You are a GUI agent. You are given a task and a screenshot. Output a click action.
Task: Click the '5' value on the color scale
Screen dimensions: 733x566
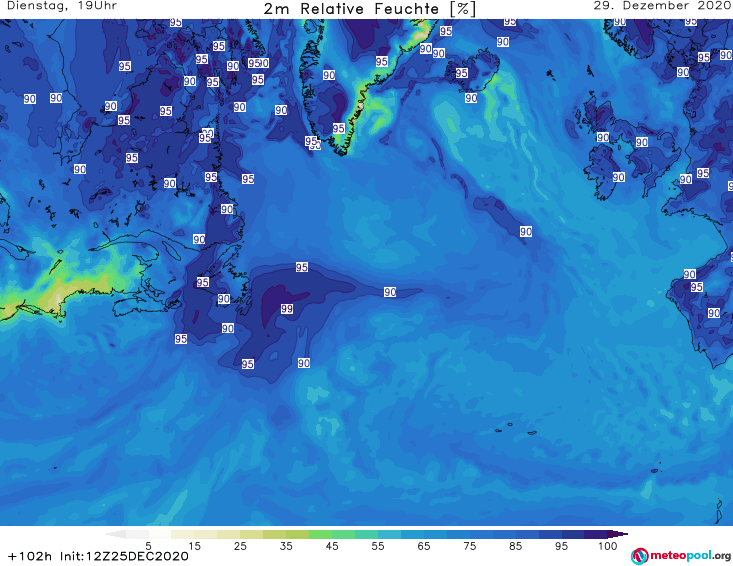tap(148, 546)
